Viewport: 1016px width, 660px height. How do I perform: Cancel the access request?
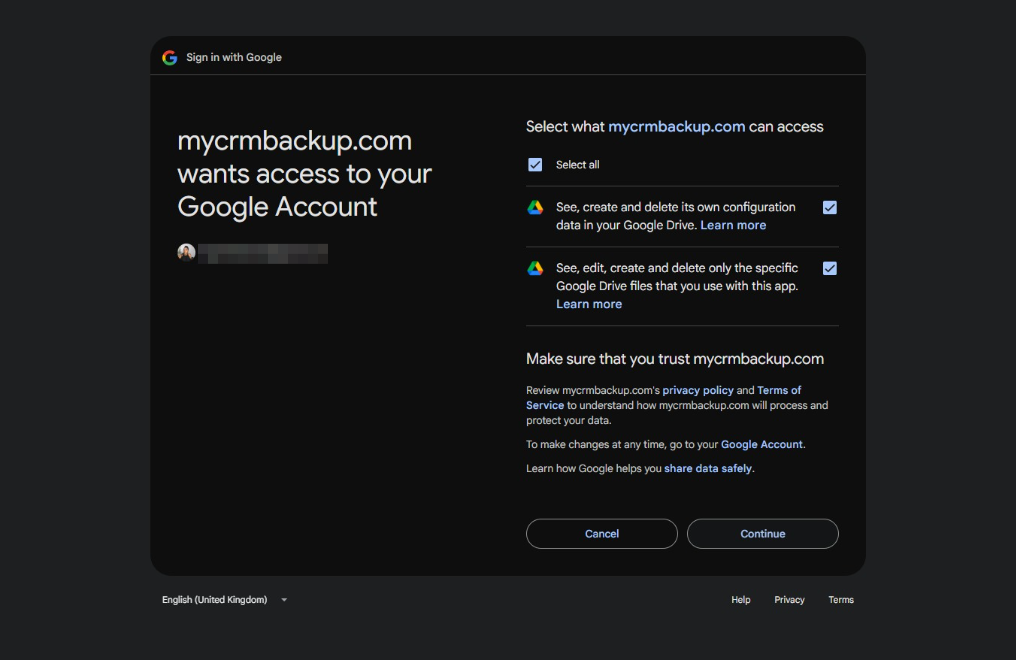[x=602, y=534]
